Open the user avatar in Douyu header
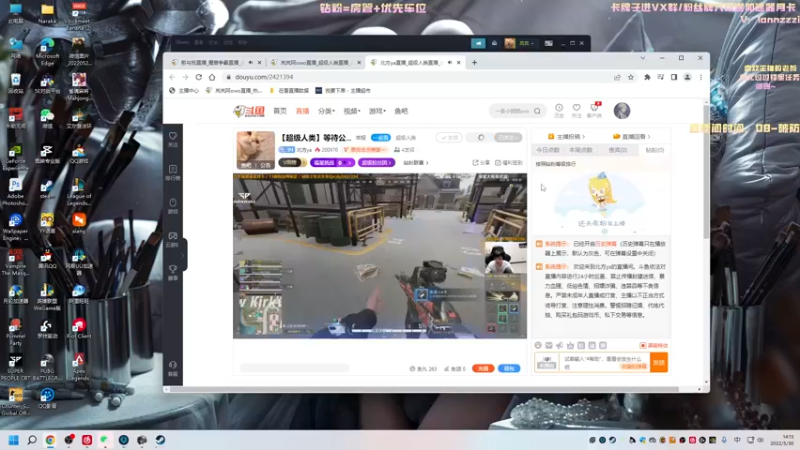Image resolution: width=800 pixels, height=450 pixels. (622, 111)
